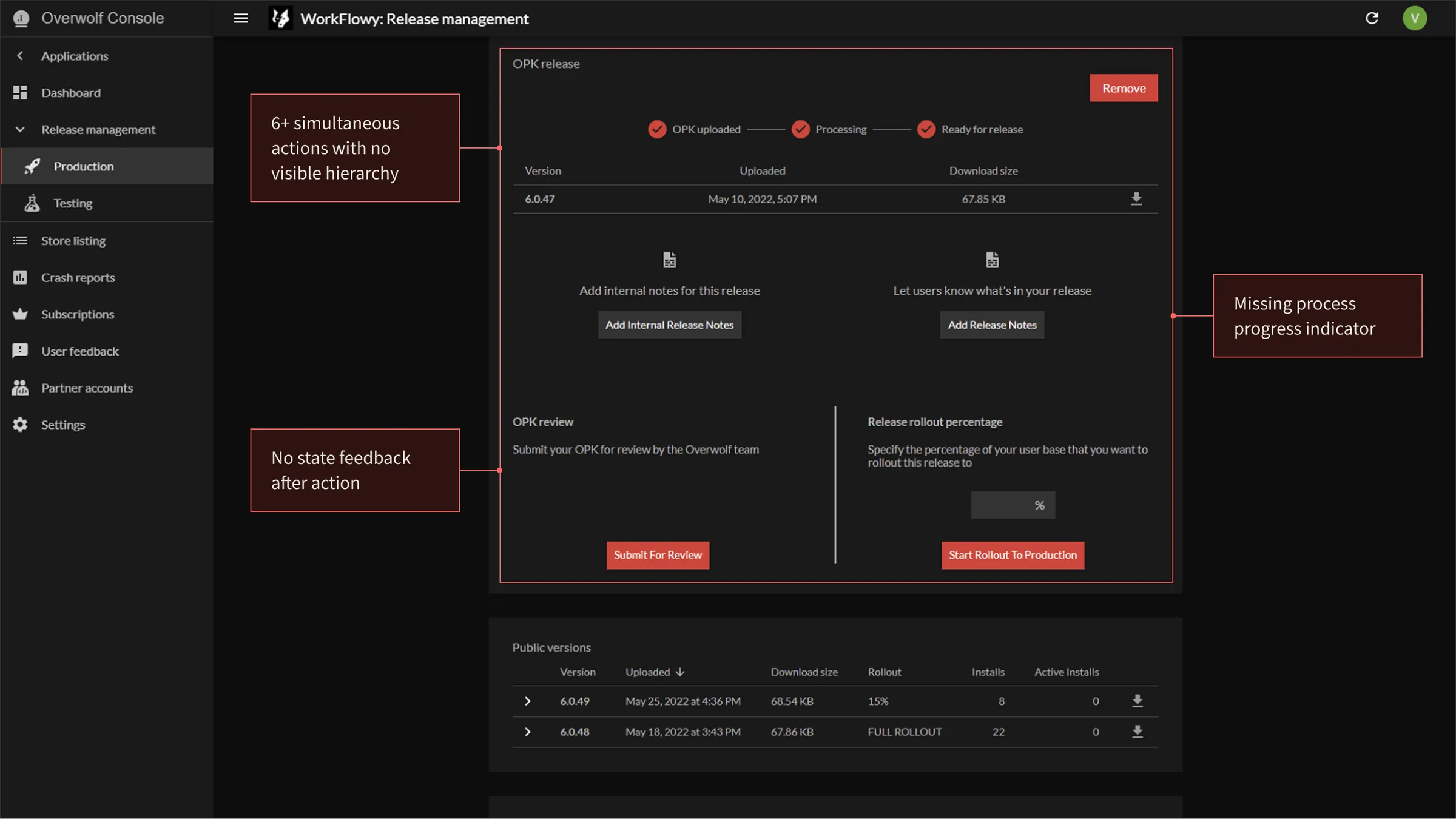Expand the 6.0.48 version row

click(527, 732)
